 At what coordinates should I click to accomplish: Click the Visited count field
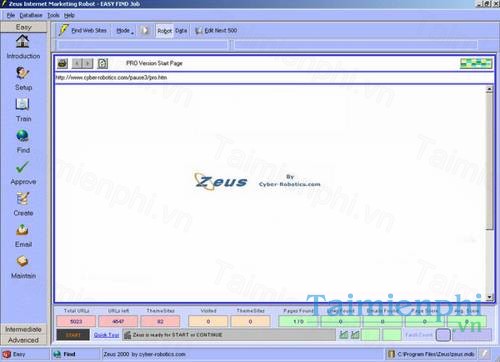[208, 322]
